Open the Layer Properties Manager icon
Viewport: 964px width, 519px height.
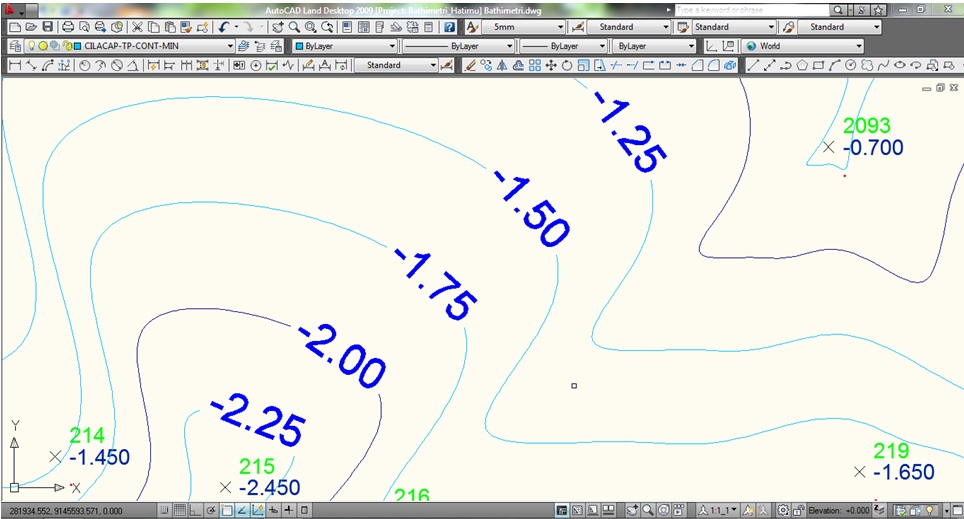[15, 46]
